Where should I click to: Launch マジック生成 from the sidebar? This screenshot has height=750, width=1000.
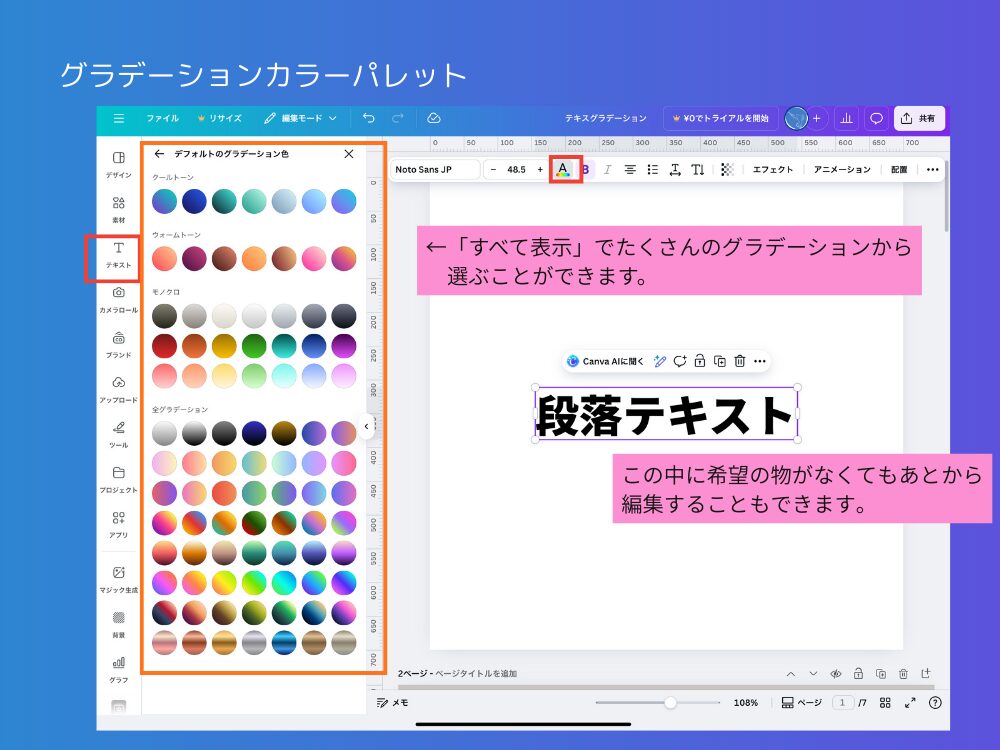(x=118, y=580)
